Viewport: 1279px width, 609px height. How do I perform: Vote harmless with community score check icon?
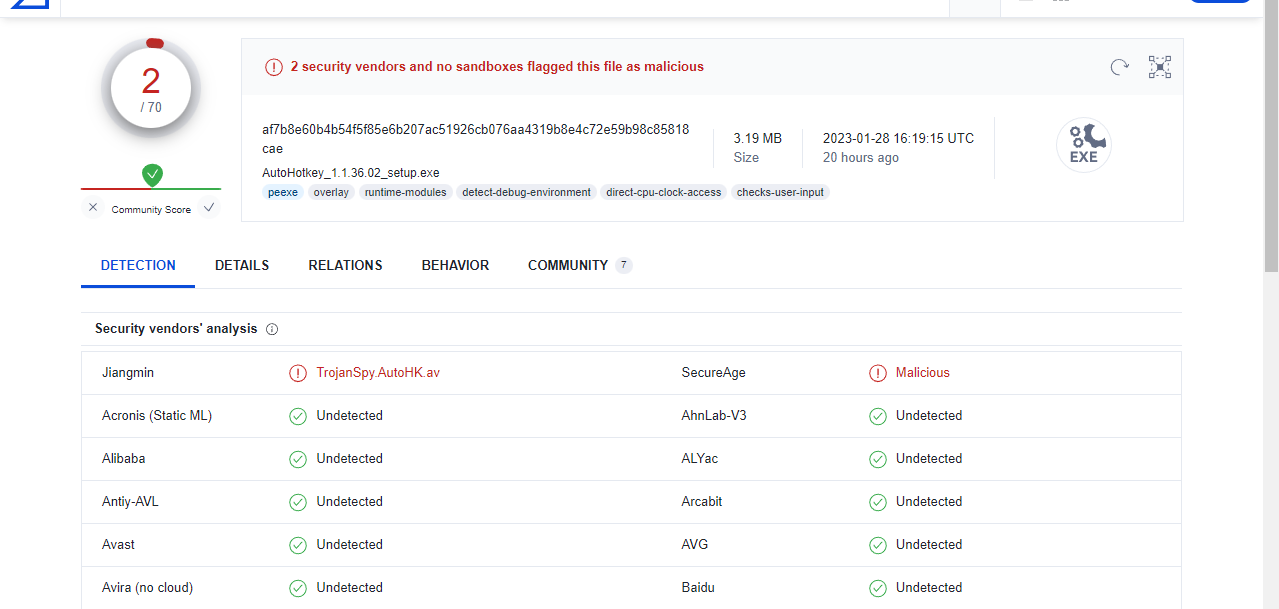[x=209, y=208]
